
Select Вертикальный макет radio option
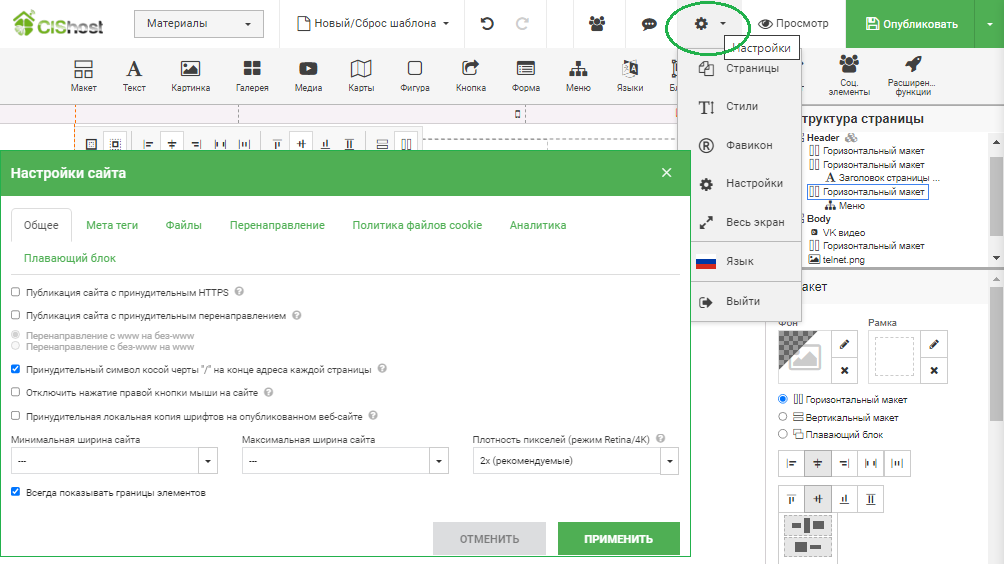click(783, 417)
